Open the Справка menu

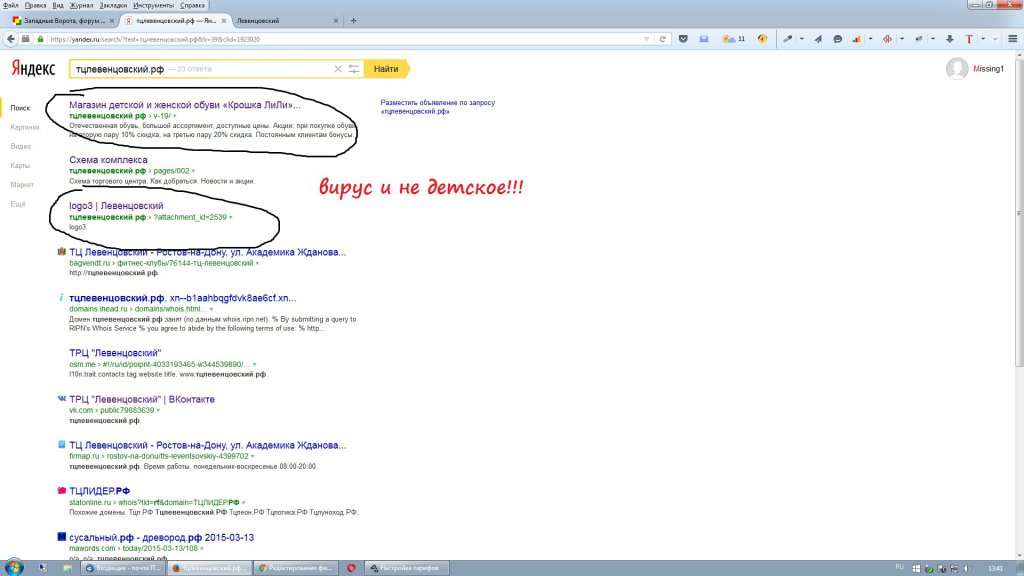coord(192,5)
